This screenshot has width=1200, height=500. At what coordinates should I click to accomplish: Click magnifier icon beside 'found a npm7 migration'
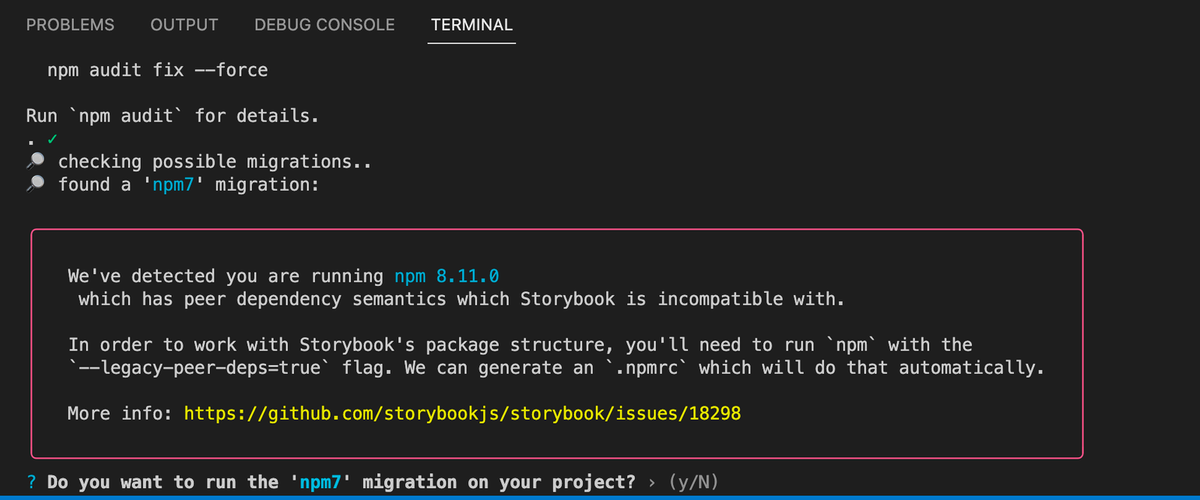(x=35, y=184)
